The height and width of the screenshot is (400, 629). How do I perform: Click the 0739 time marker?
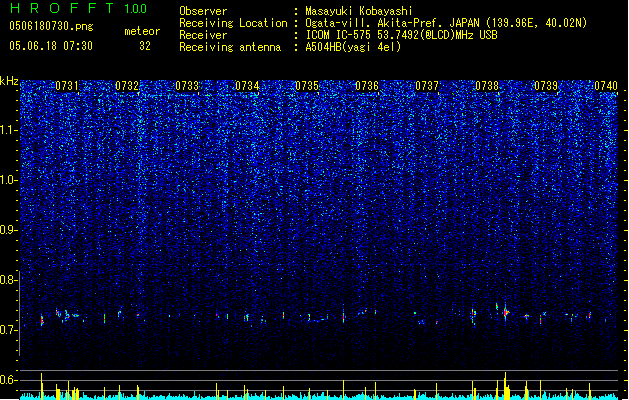click(546, 86)
